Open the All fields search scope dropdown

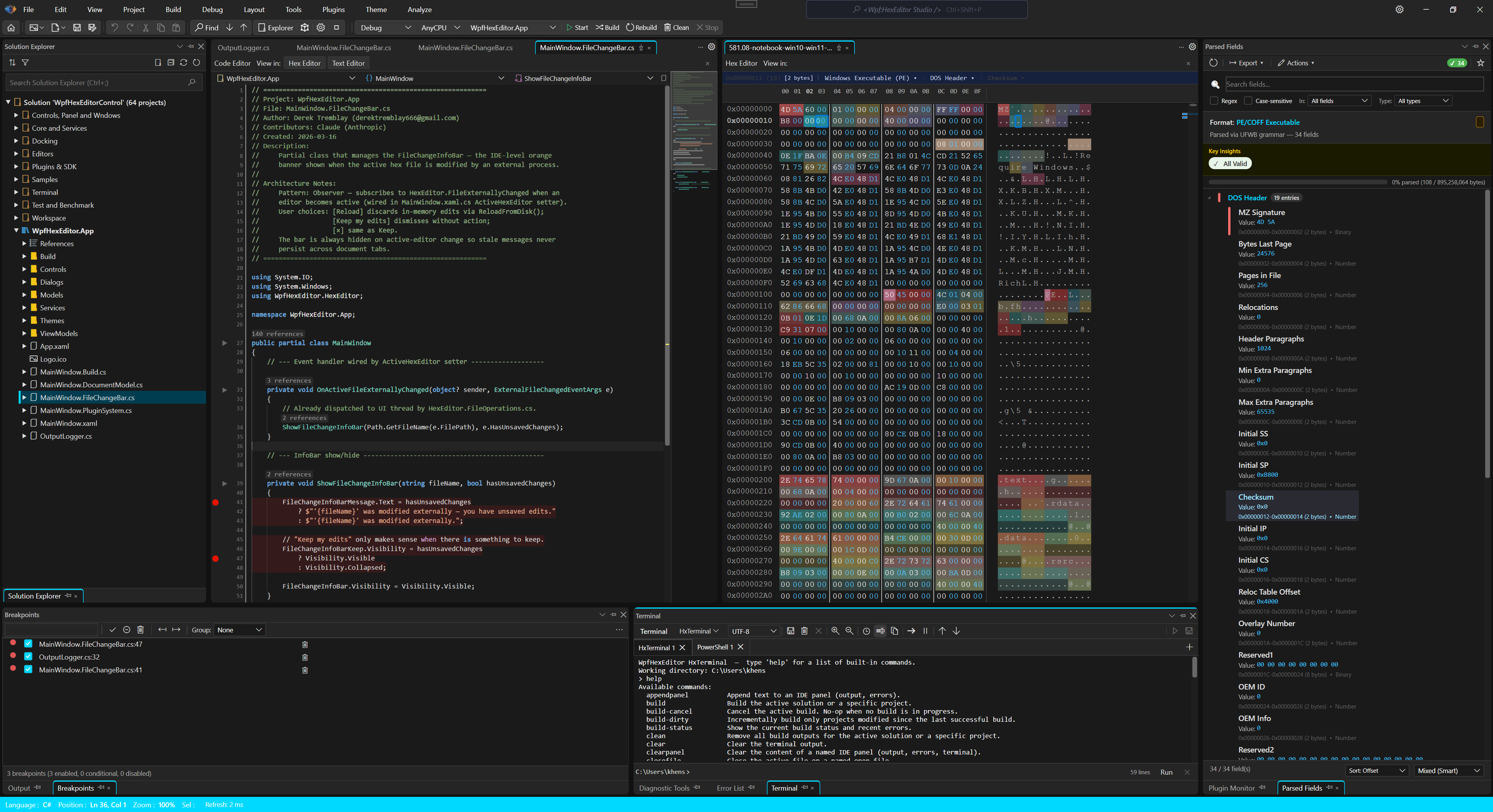pos(1339,101)
